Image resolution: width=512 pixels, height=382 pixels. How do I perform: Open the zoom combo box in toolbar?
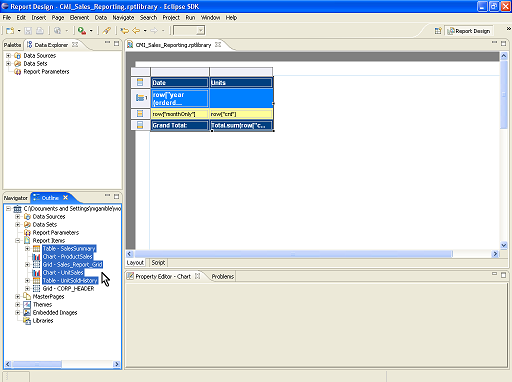[x=189, y=31]
